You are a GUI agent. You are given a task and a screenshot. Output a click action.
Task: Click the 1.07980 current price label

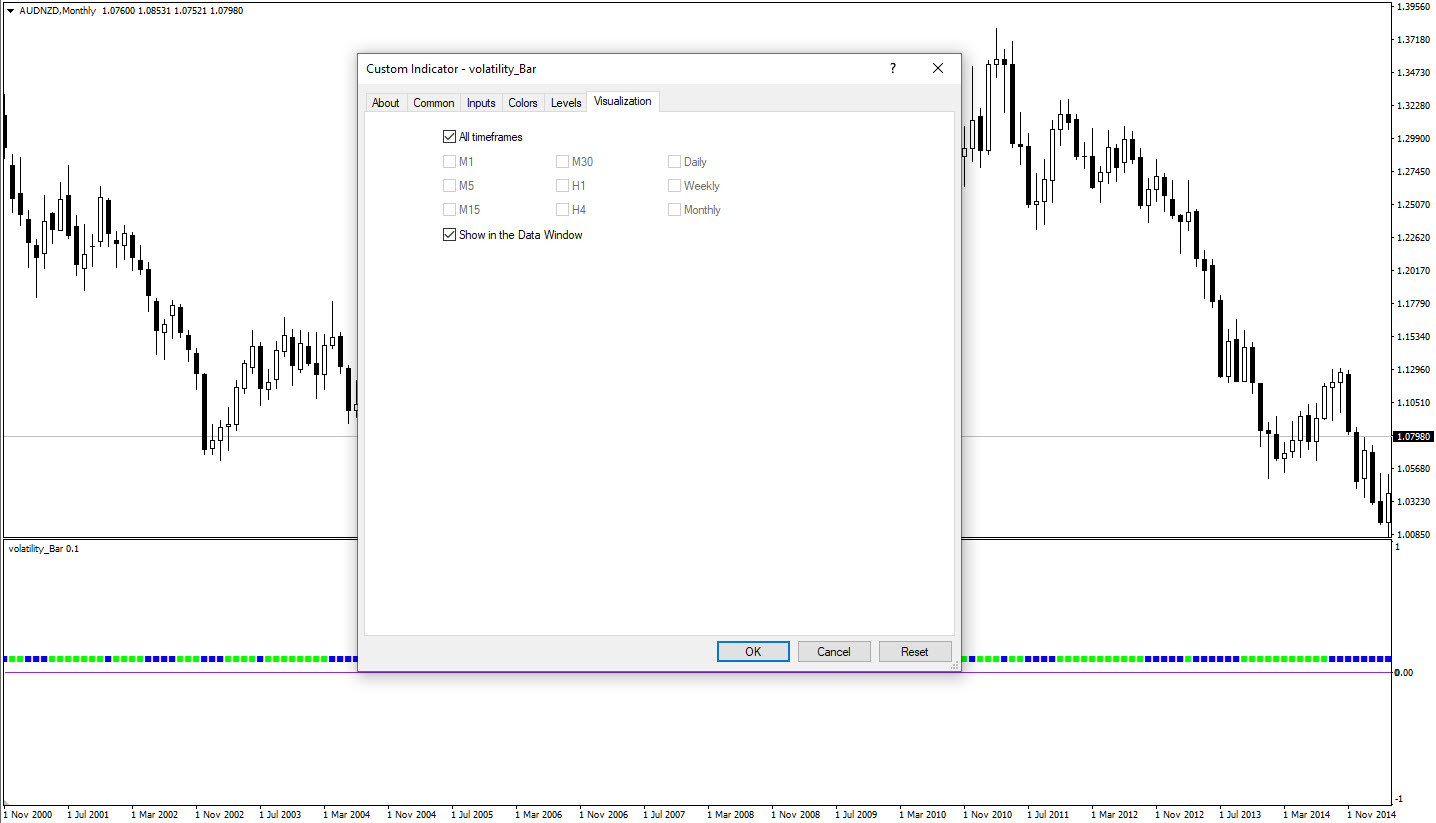point(1412,437)
